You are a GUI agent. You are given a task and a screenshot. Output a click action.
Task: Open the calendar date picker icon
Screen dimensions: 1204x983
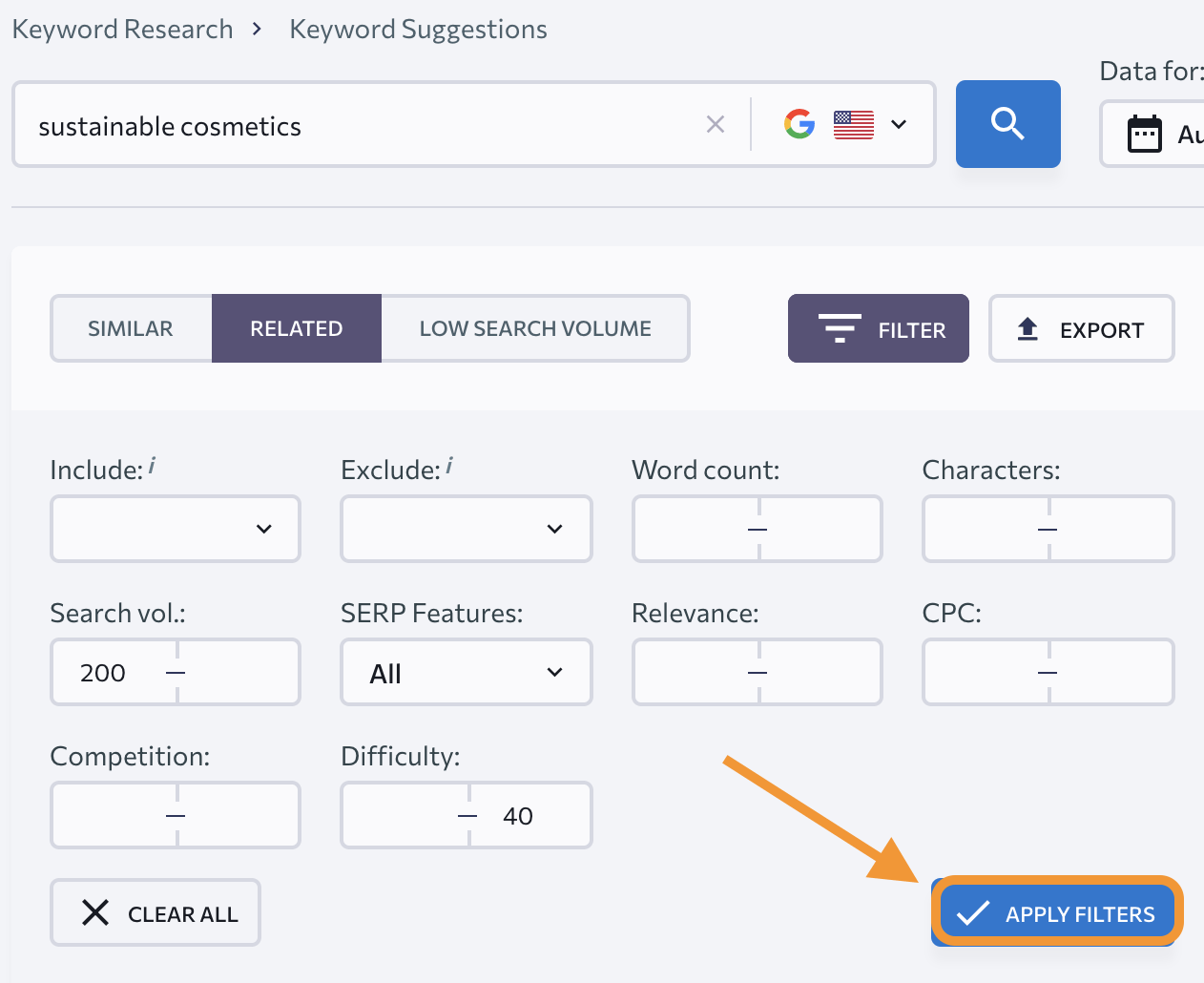[1144, 134]
